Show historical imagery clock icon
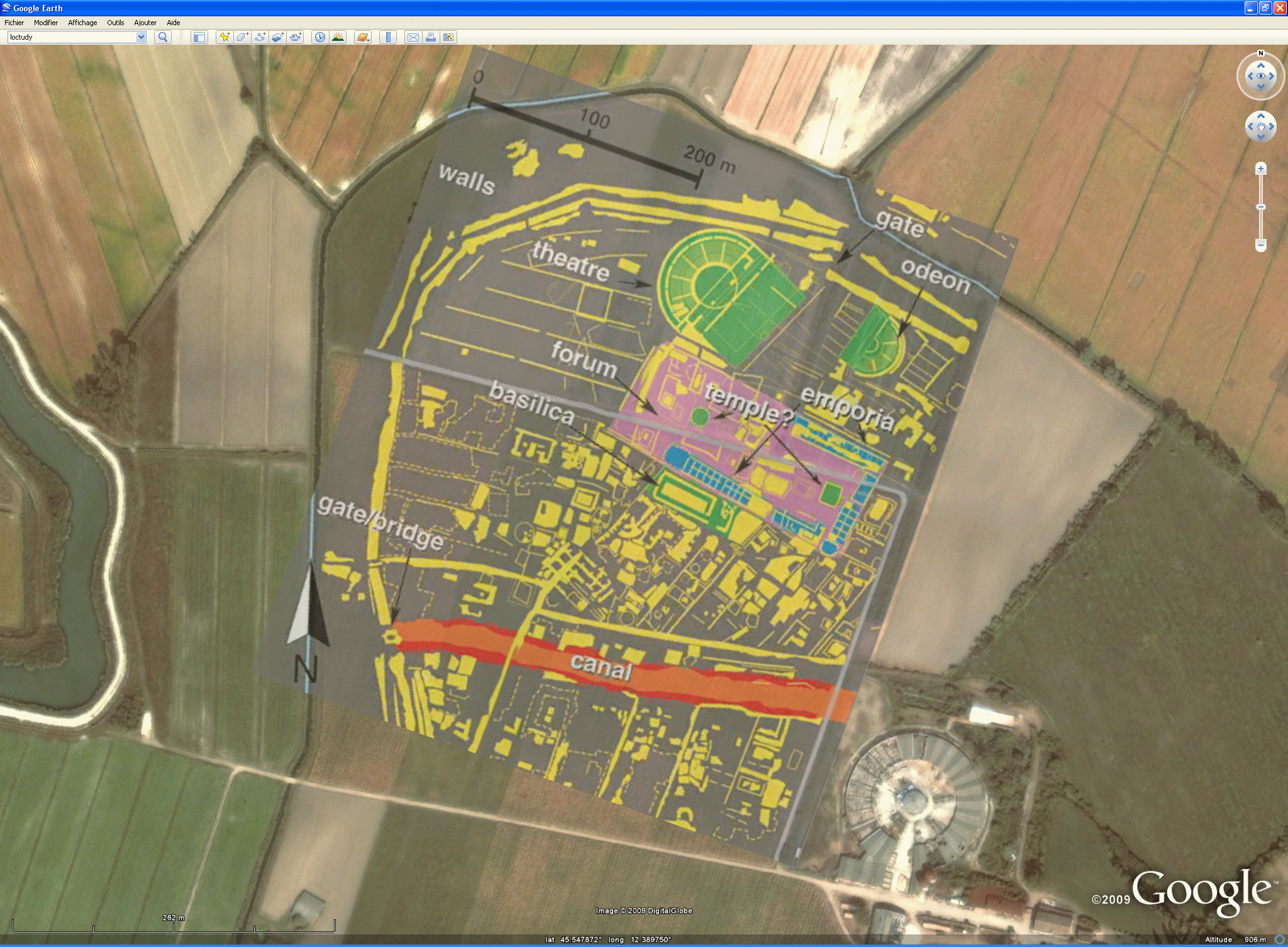Screen dimensions: 1288x947 [320, 37]
